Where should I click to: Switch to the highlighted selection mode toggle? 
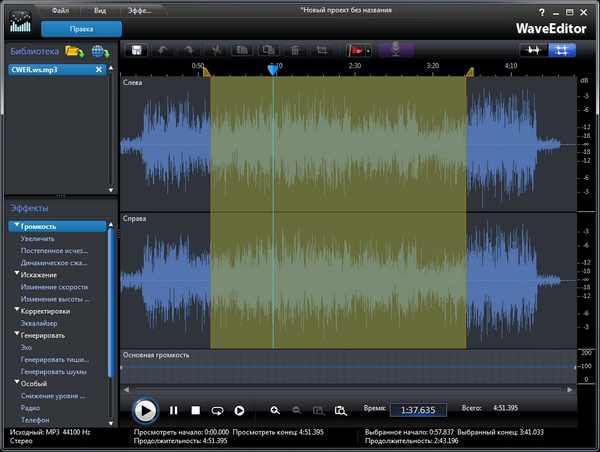[560, 49]
